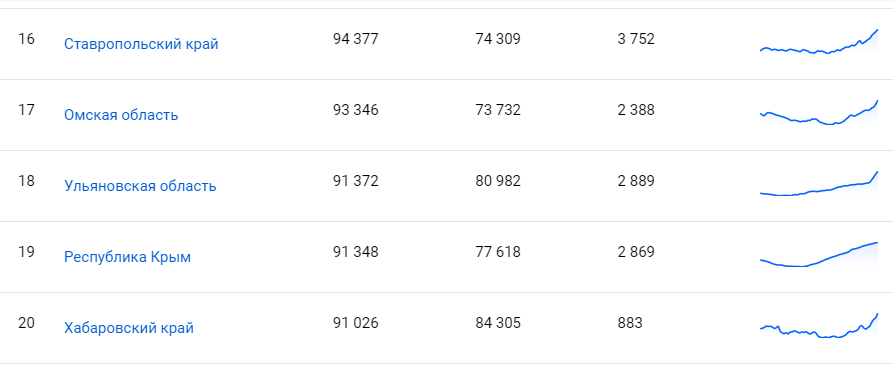Image resolution: width=893 pixels, height=370 pixels.
Task: Open the Хабаровский край link
Action: 129,328
